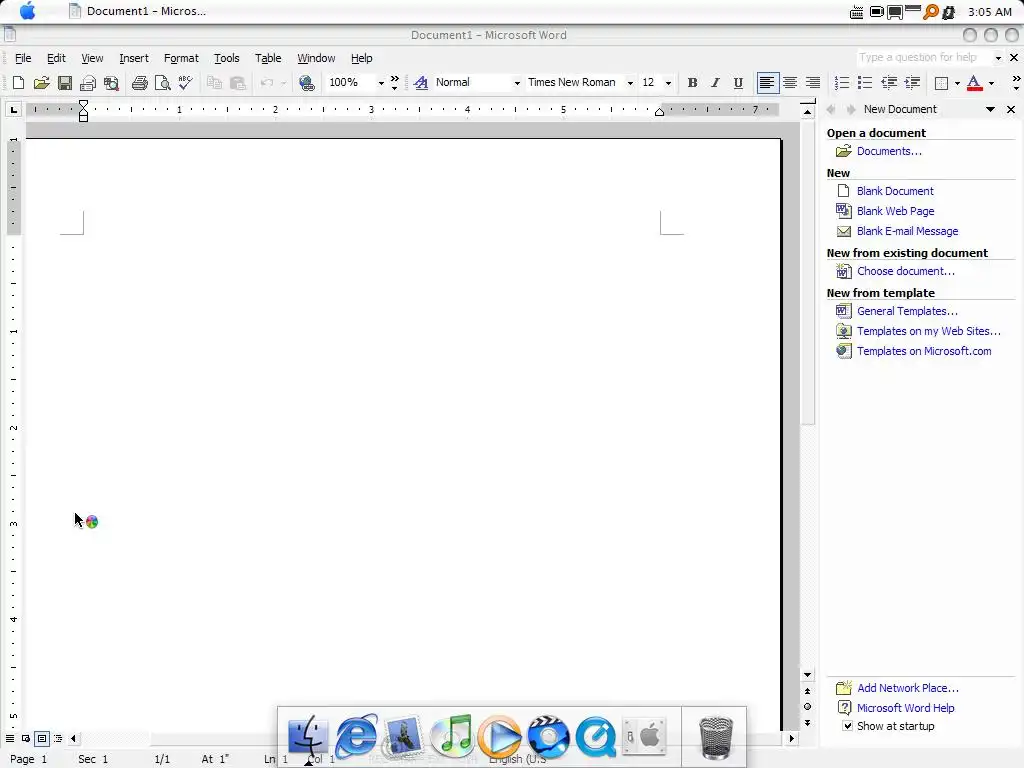Switch to Normal view button

tap(10, 739)
